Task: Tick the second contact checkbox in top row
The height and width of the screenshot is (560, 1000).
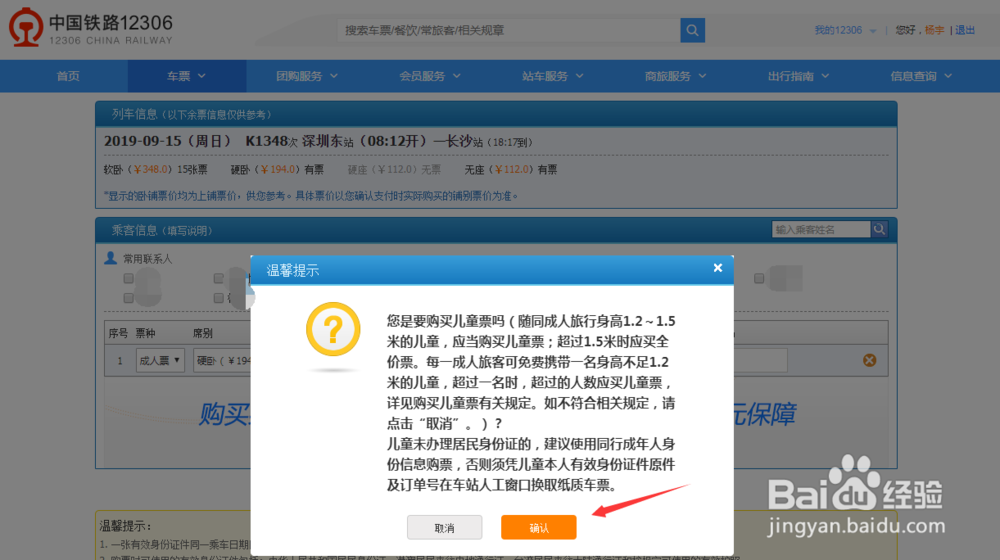Action: click(219, 278)
